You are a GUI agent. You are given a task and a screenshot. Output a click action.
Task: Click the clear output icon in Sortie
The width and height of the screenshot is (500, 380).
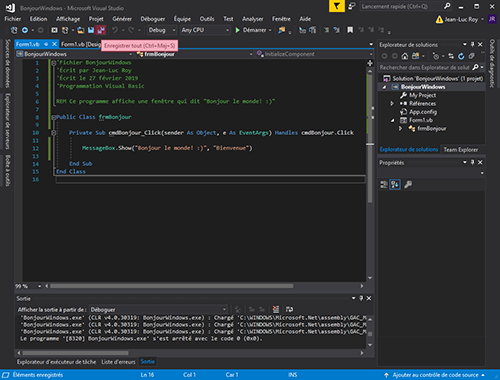[x=275, y=309]
